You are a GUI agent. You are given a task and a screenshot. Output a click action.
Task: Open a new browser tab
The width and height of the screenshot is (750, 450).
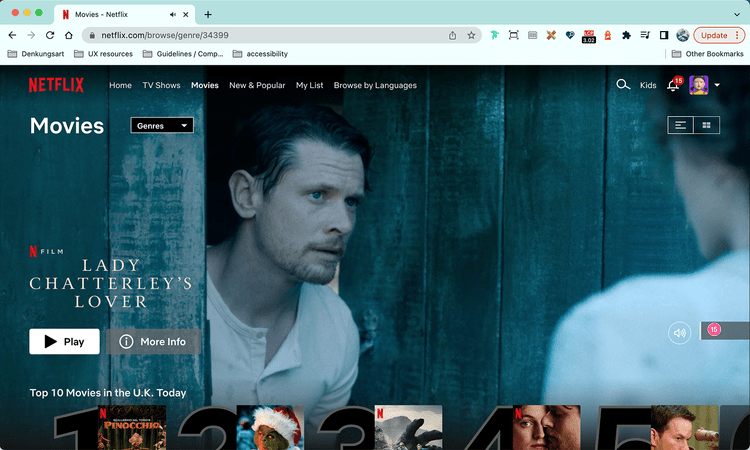pos(208,14)
